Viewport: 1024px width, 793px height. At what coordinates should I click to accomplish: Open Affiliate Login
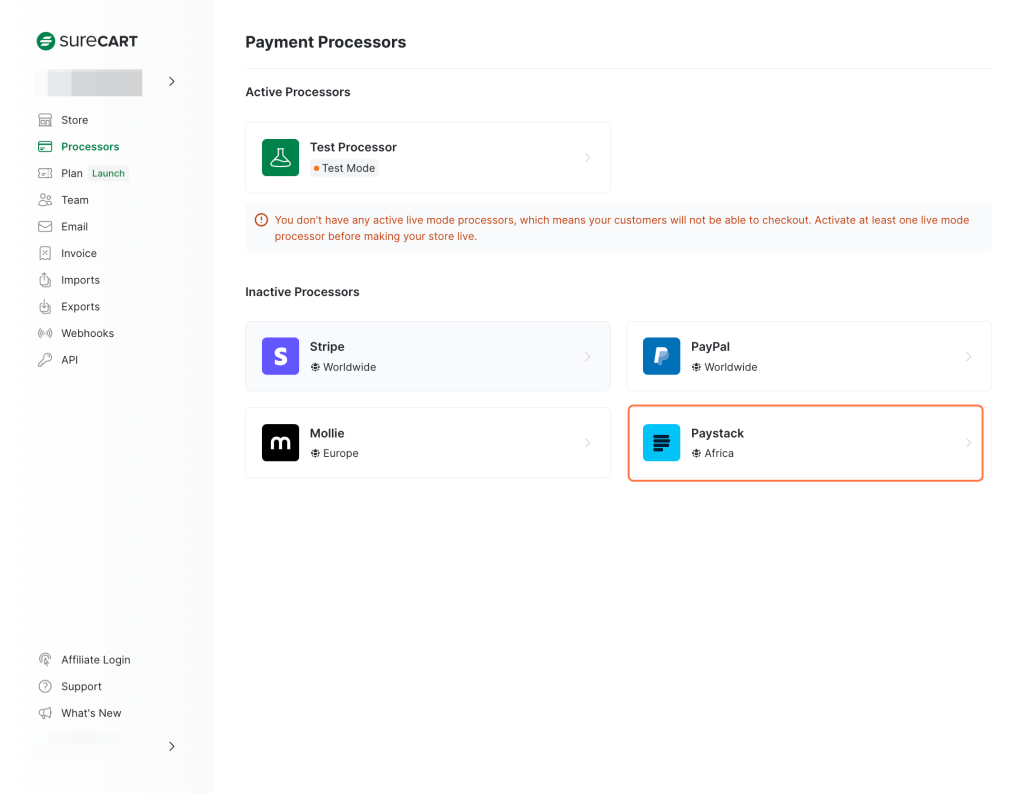(96, 659)
